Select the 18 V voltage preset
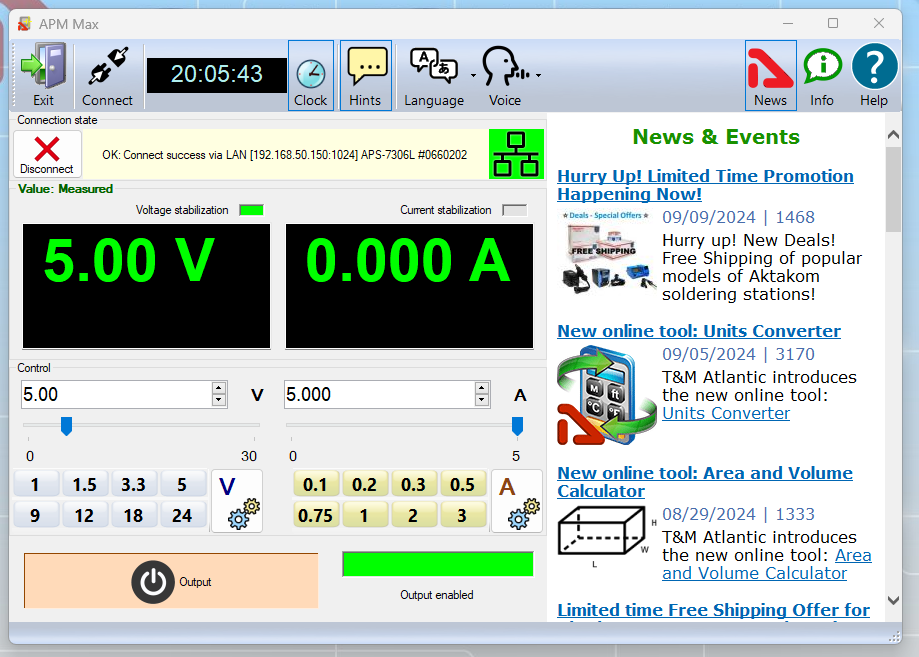919x657 pixels. click(133, 516)
